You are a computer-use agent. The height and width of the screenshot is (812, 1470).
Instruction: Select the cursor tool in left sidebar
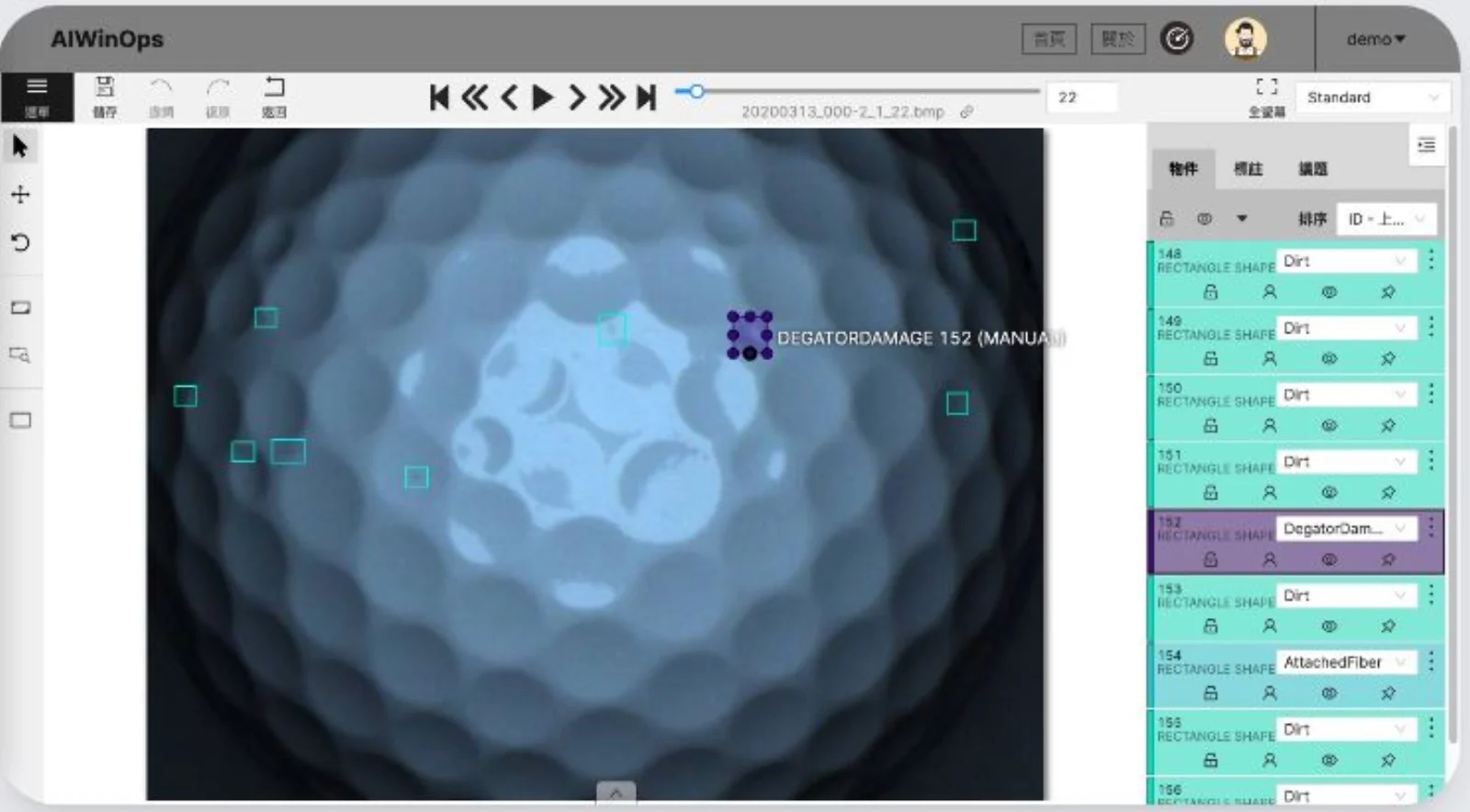click(x=20, y=146)
